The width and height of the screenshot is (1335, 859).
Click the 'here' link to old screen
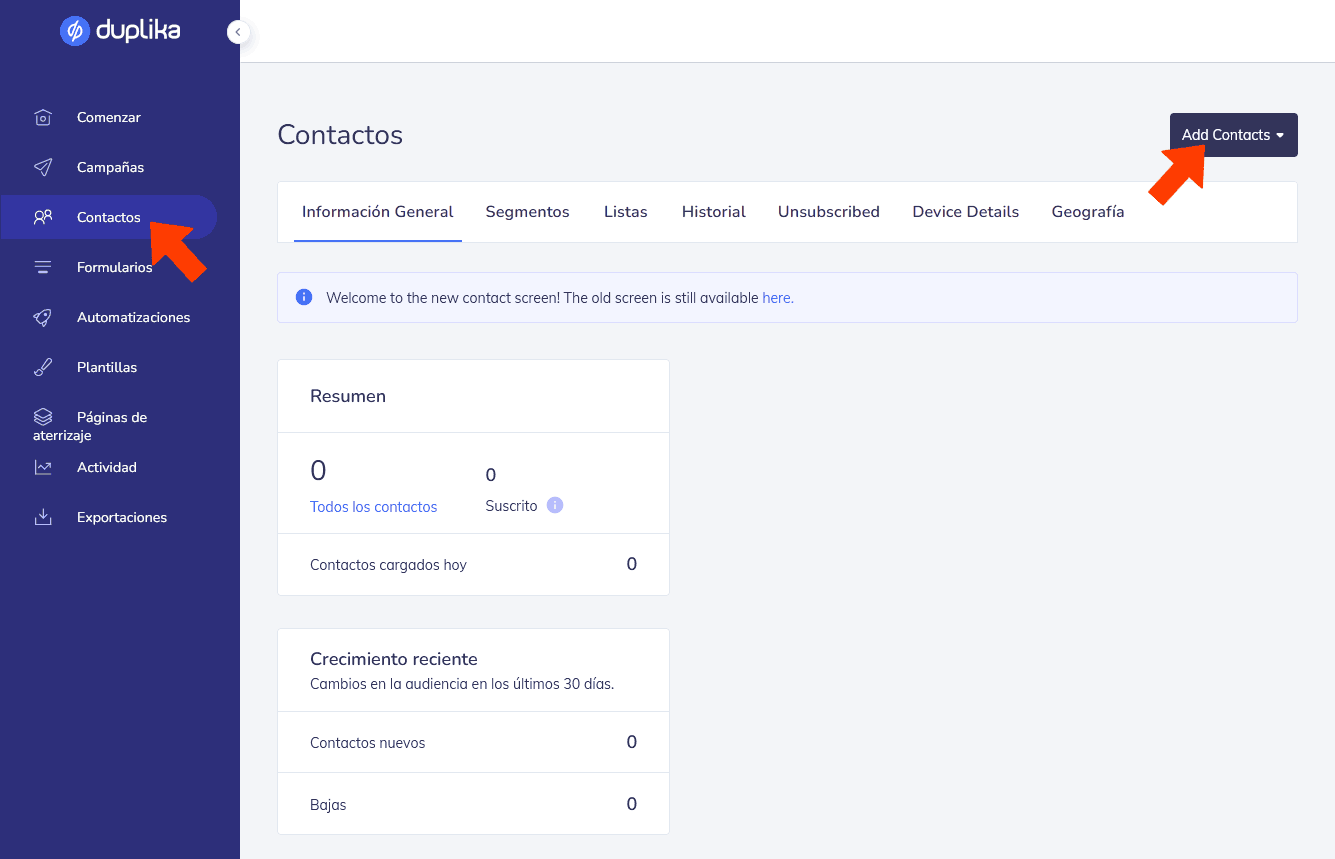(777, 298)
